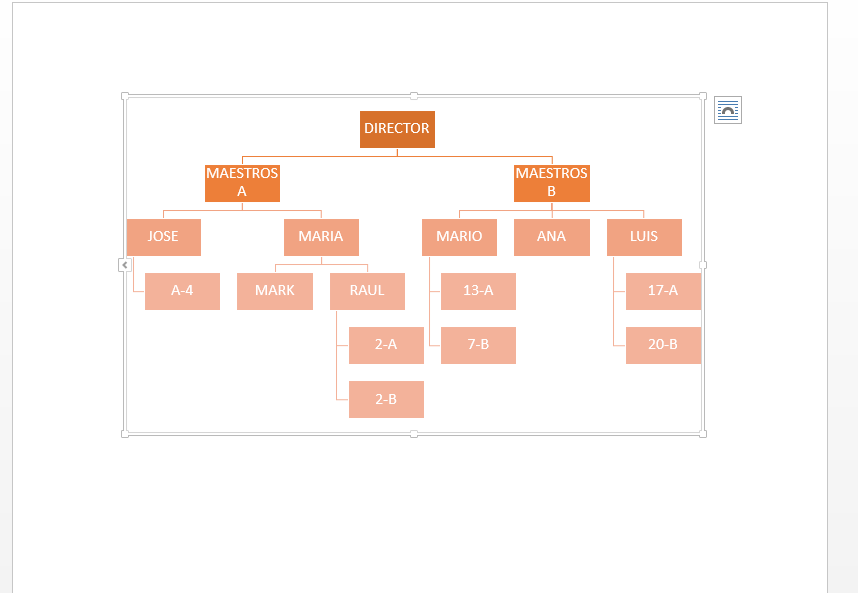Click the MARIA node

[321, 237]
